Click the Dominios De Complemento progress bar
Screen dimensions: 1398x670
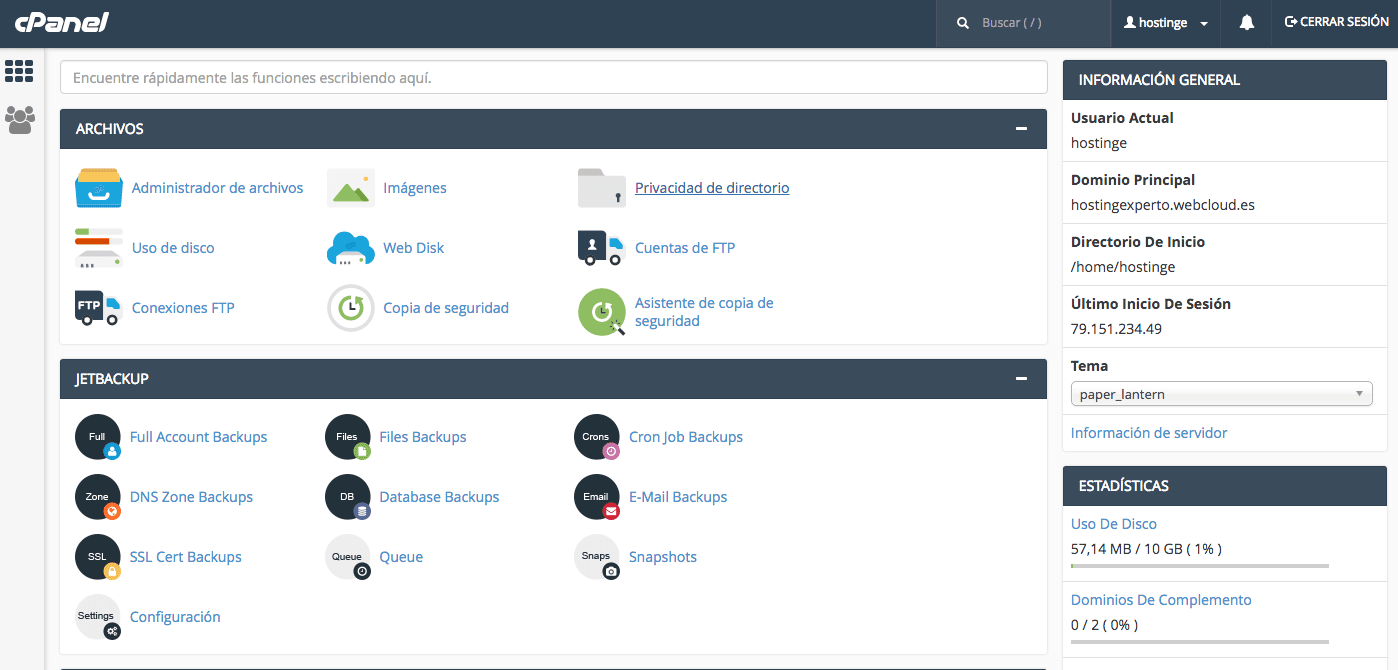[1200, 642]
